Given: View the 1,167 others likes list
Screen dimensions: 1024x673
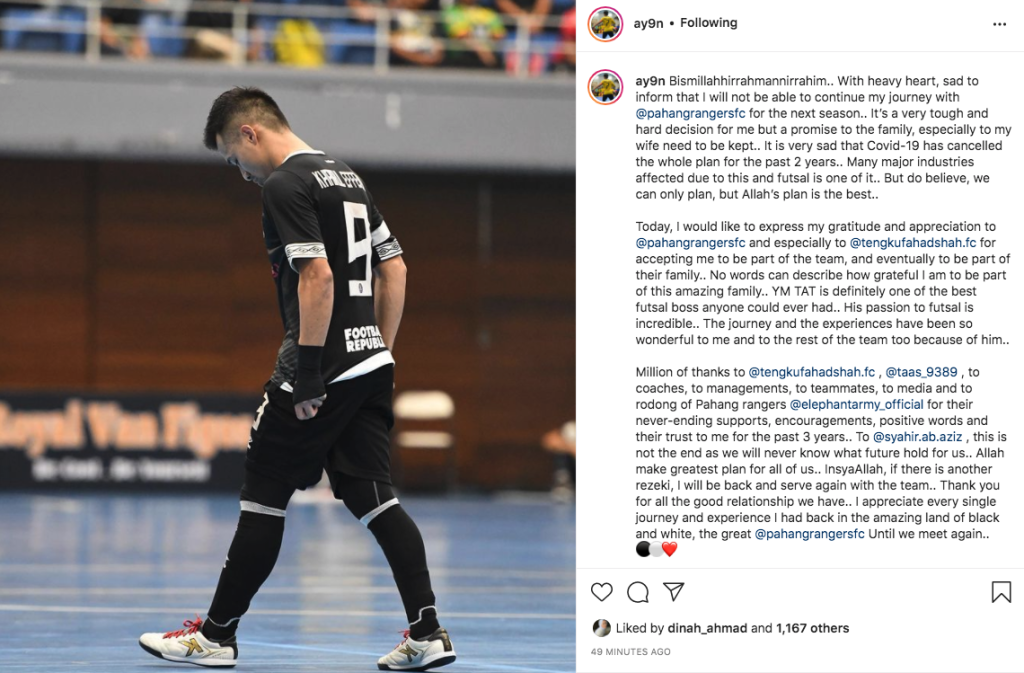Looking at the screenshot, I should pyautogui.click(x=812, y=628).
